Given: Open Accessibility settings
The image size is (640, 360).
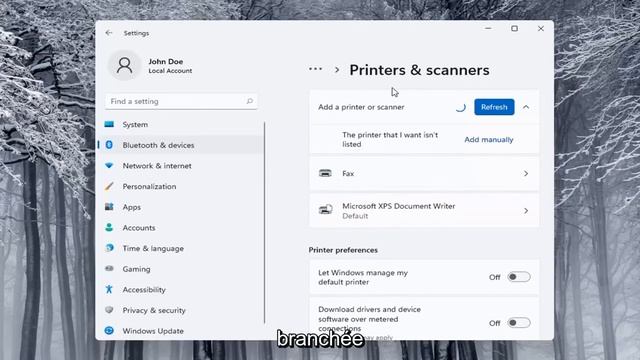Looking at the screenshot, I should pos(180,289).
